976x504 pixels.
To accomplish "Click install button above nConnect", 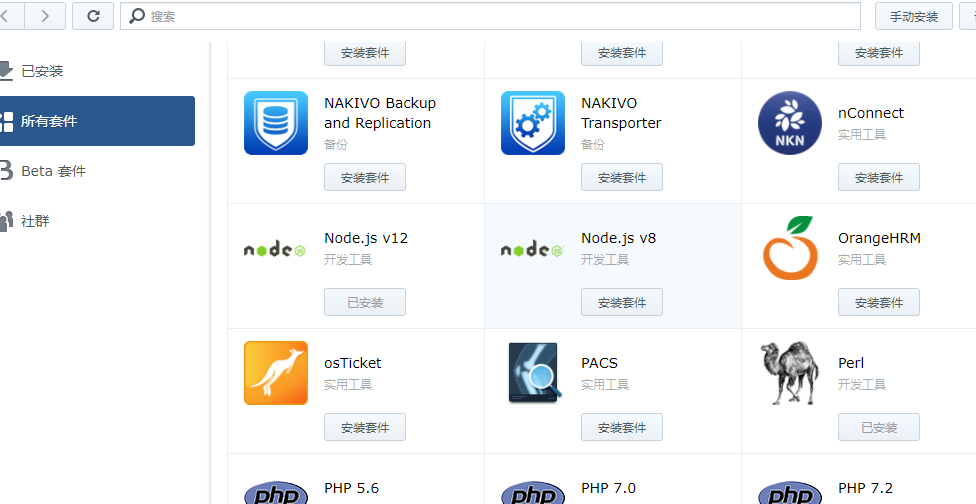I will pyautogui.click(x=879, y=53).
